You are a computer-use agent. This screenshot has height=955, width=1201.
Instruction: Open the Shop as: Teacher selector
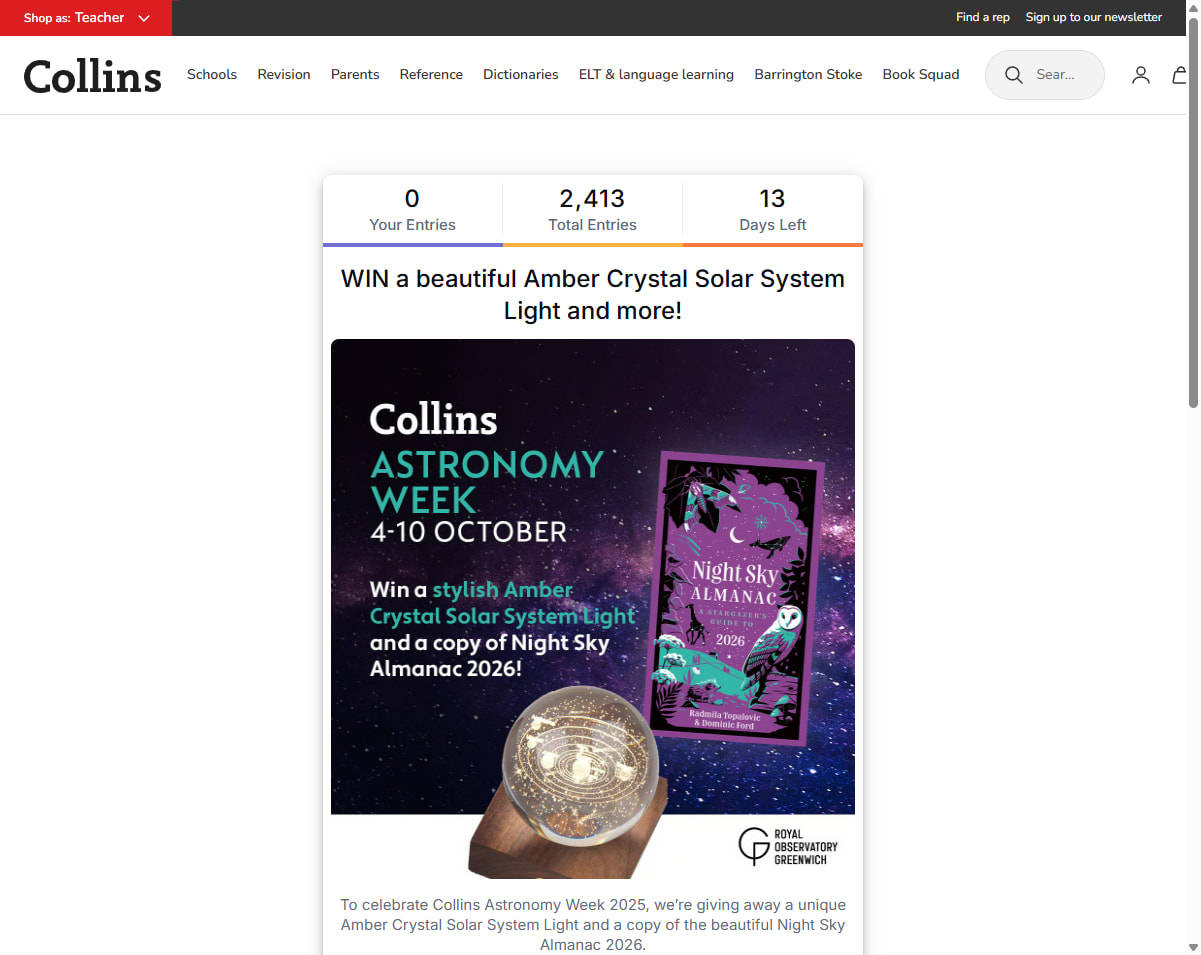[86, 18]
